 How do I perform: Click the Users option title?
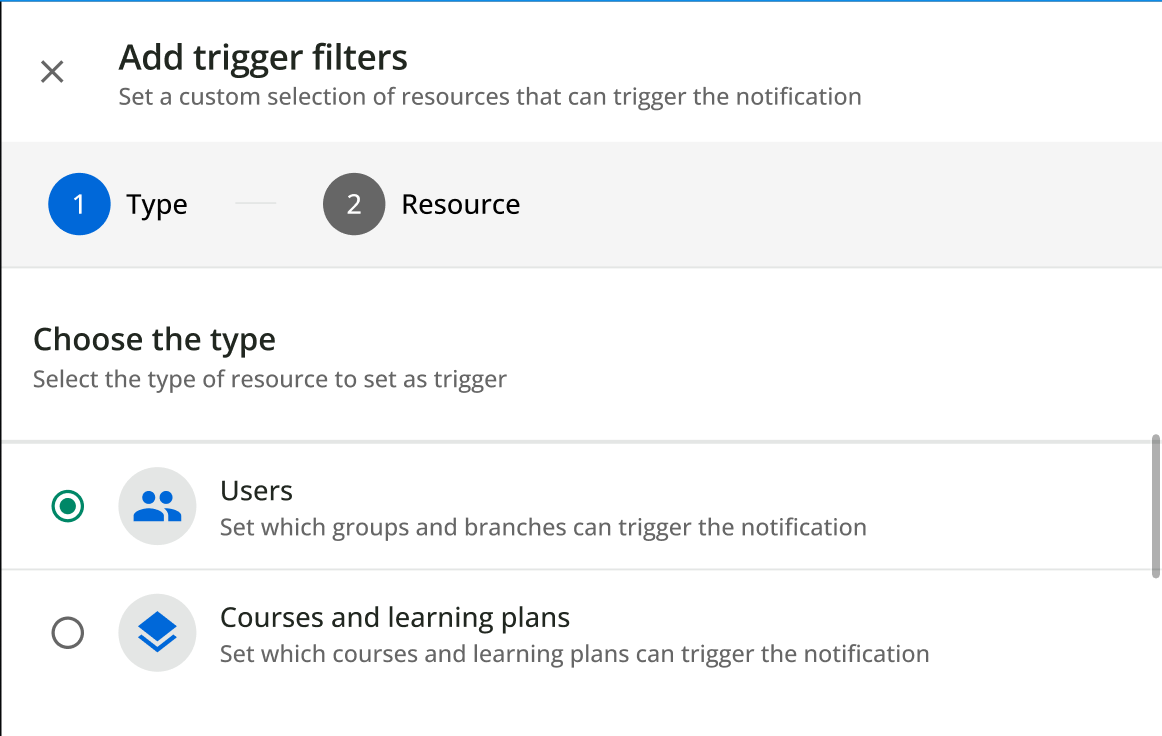pos(256,491)
